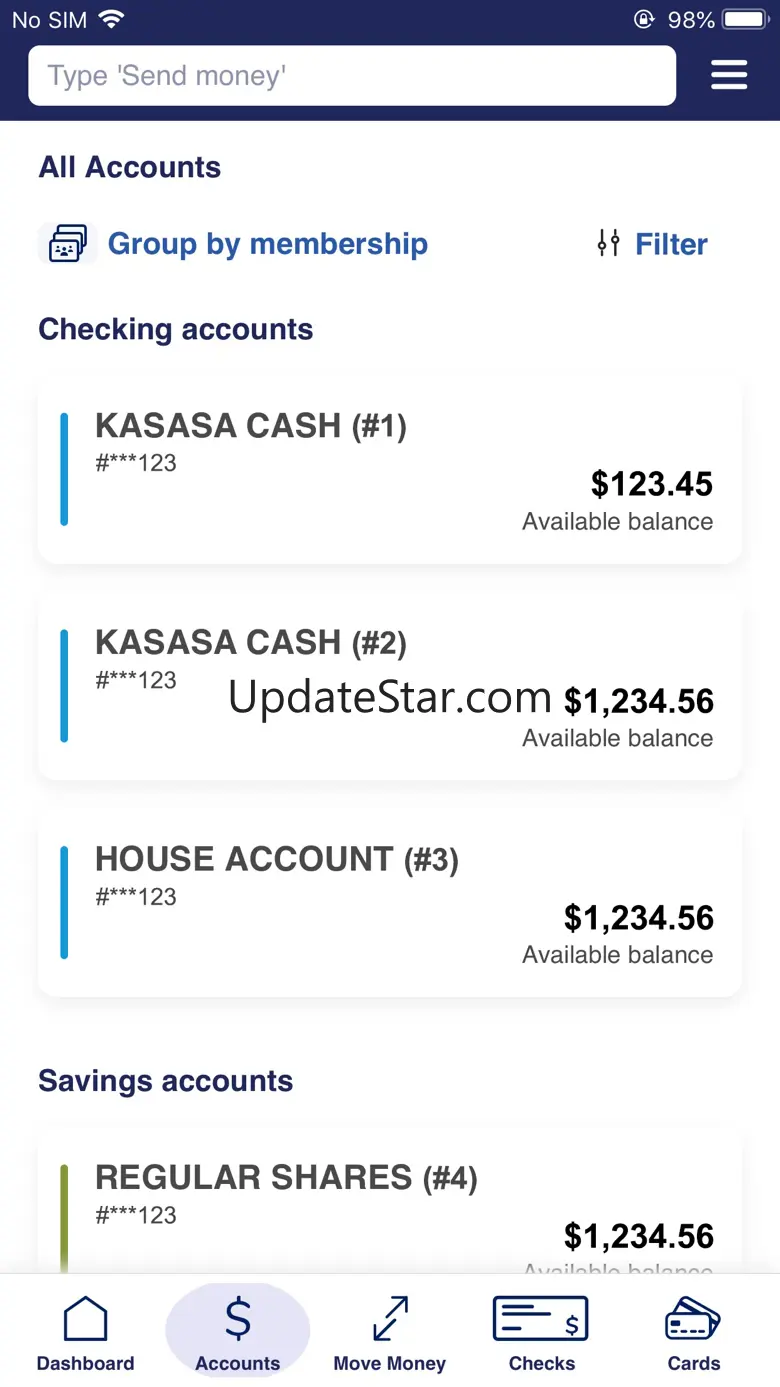
Task: Select the Group by membership link
Action: [267, 244]
